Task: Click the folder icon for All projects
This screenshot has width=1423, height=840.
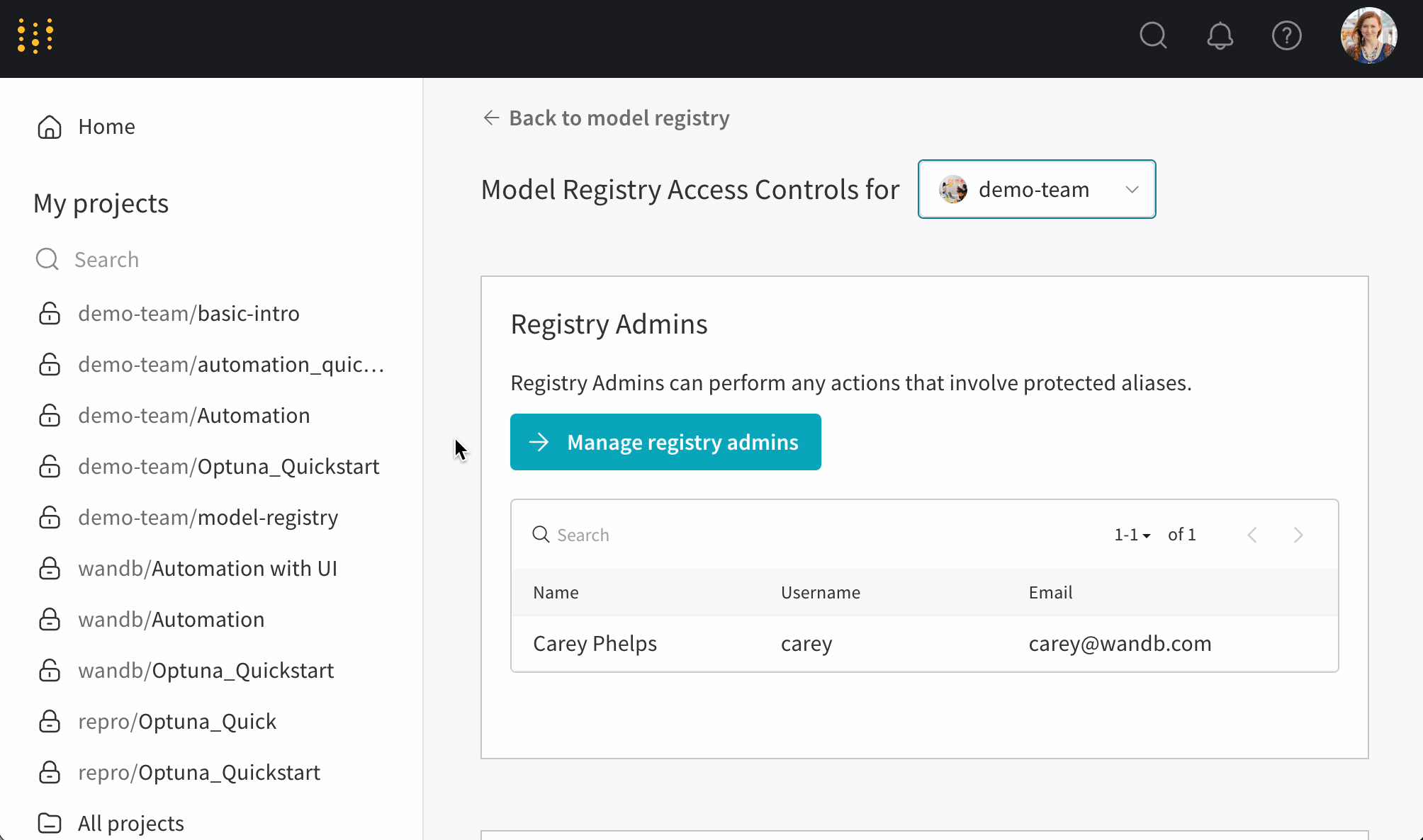Action: pos(50,822)
